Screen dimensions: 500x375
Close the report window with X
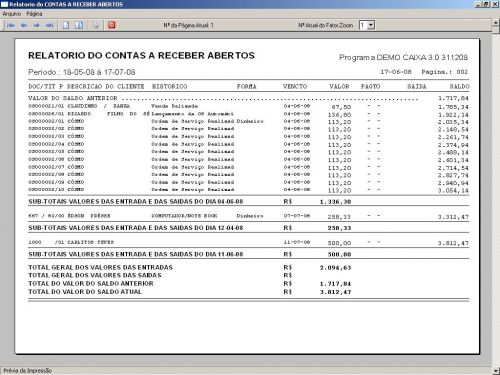[494, 4]
